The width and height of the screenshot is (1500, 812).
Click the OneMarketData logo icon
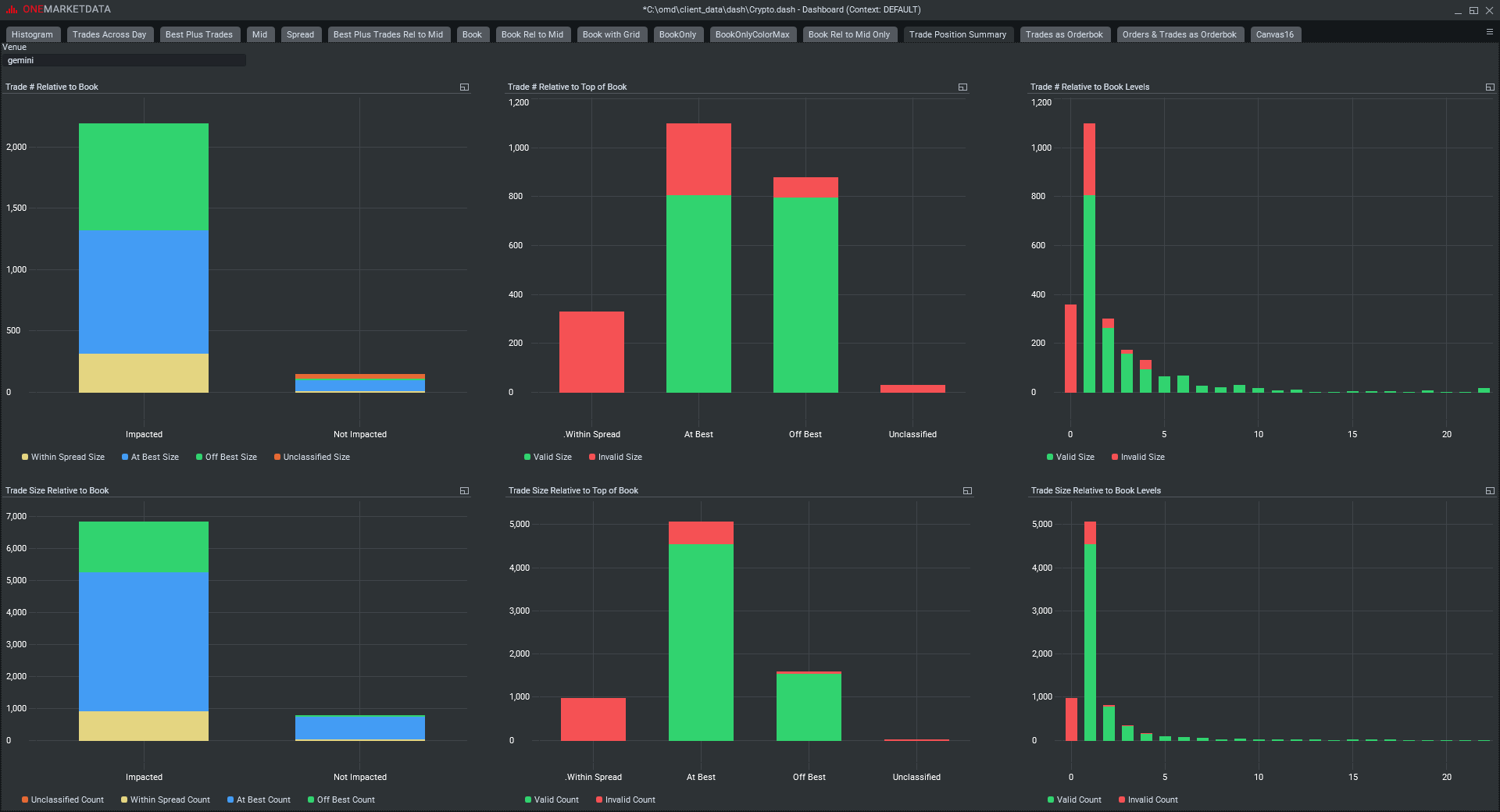pyautogui.click(x=12, y=9)
